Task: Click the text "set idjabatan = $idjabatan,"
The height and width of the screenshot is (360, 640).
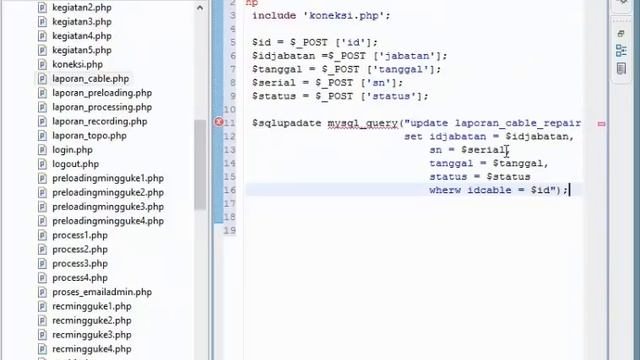Action: tap(489, 137)
